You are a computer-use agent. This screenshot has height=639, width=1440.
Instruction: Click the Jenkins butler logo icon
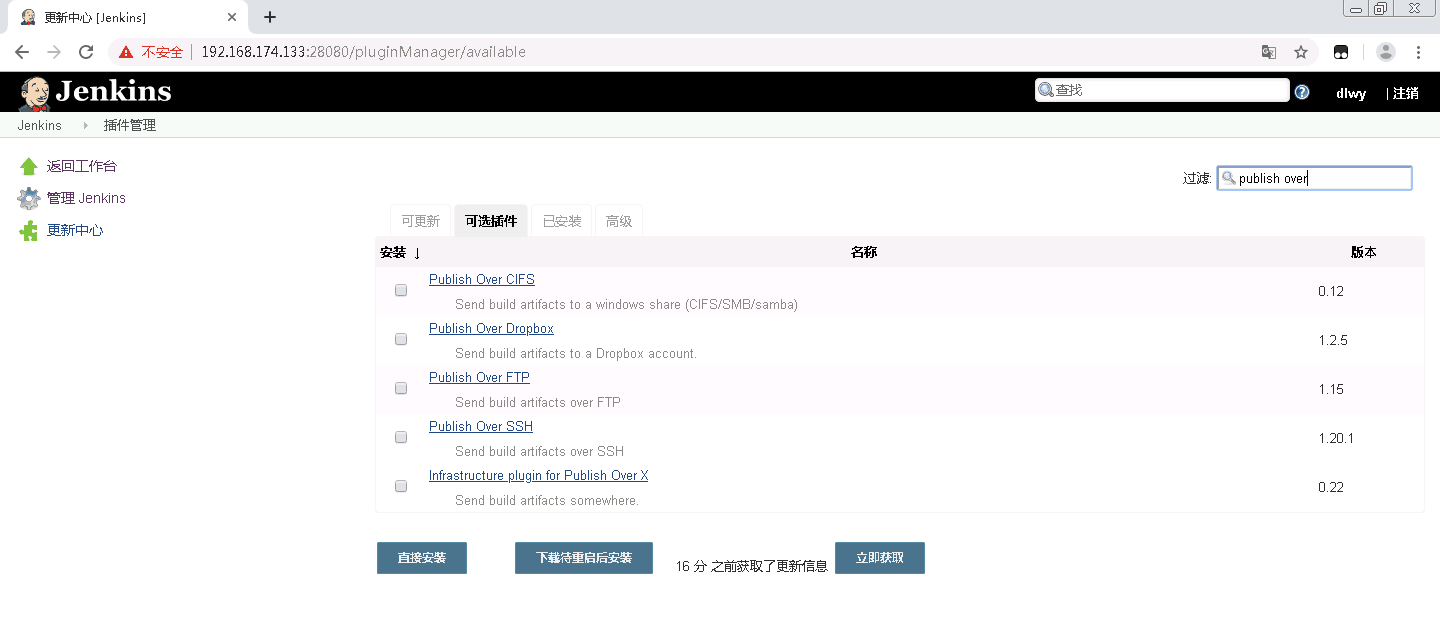coord(34,93)
